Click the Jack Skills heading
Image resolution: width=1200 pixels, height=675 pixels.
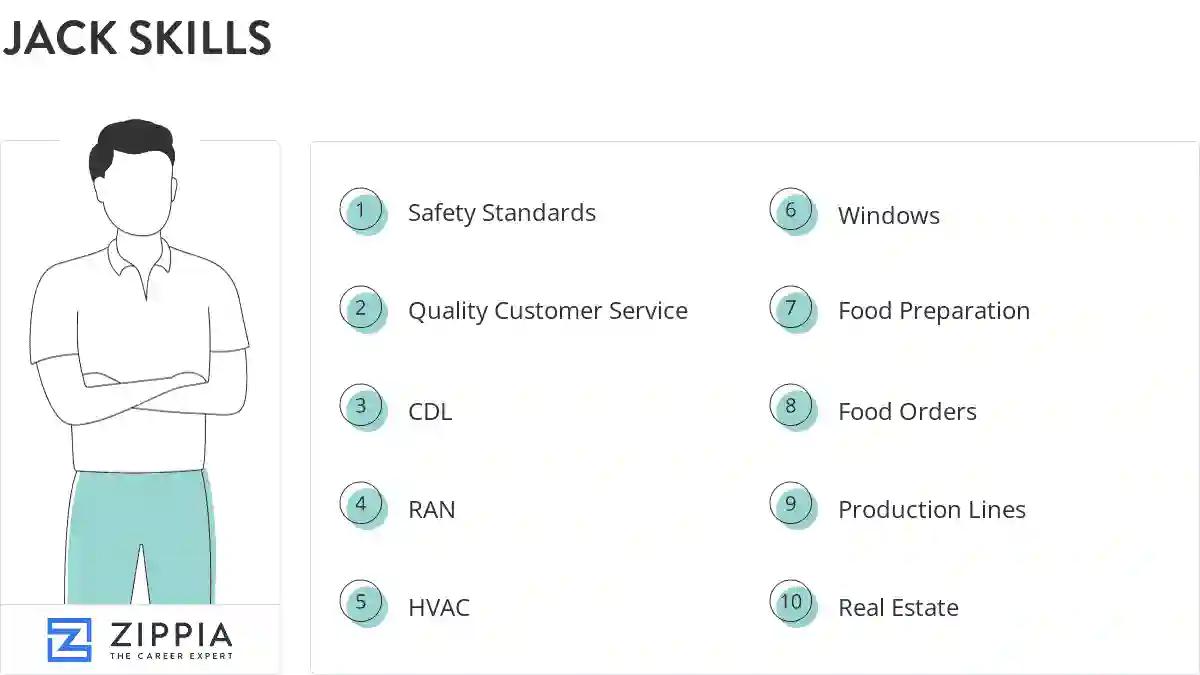[137, 38]
